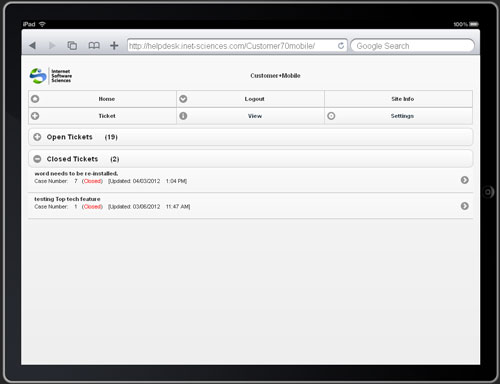Tap the Safari forward arrow

click(x=52, y=45)
